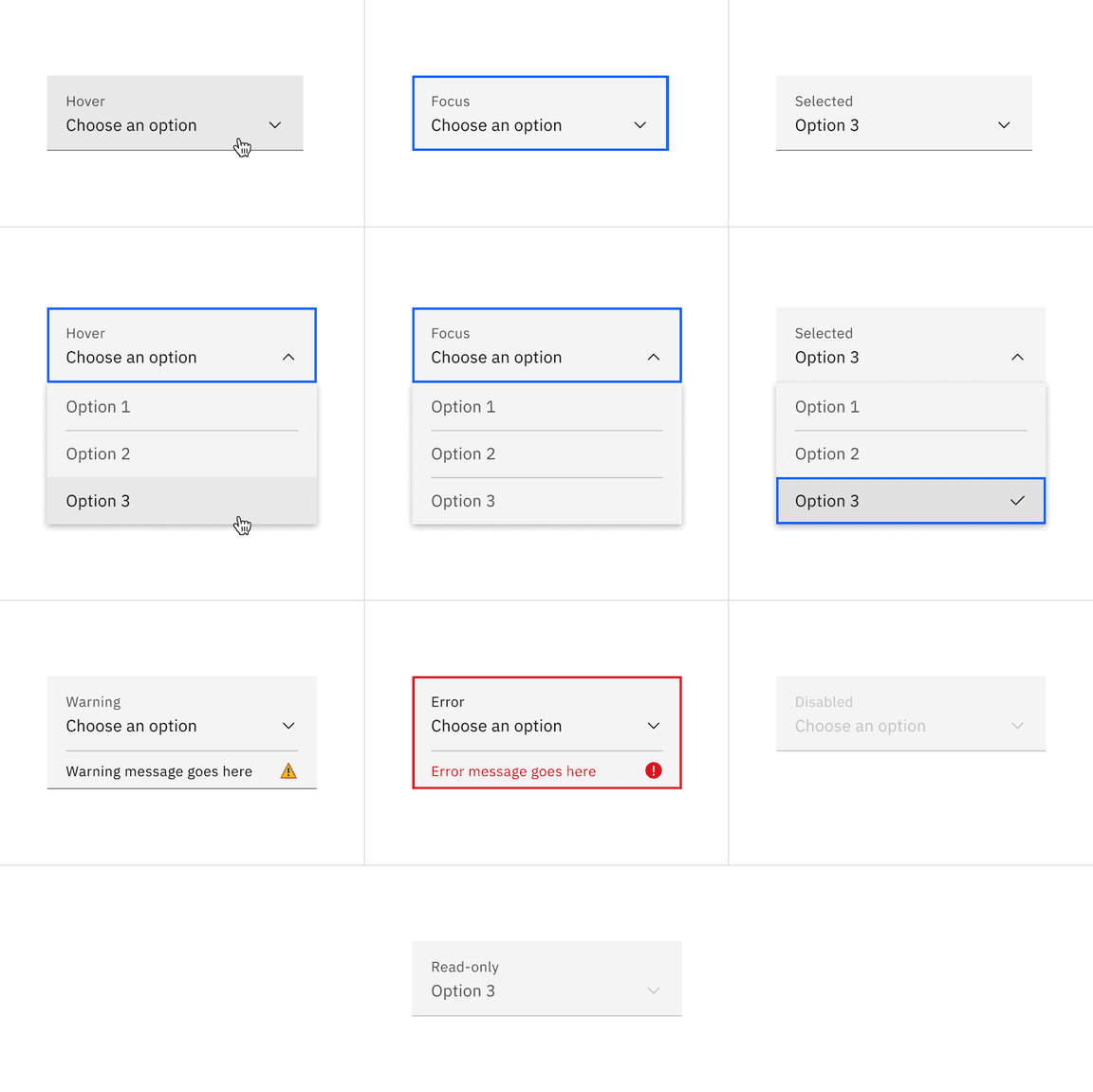Viewport: 1093px width, 1092px height.
Task: Select Option 1 in the Focus list
Action: (x=463, y=406)
